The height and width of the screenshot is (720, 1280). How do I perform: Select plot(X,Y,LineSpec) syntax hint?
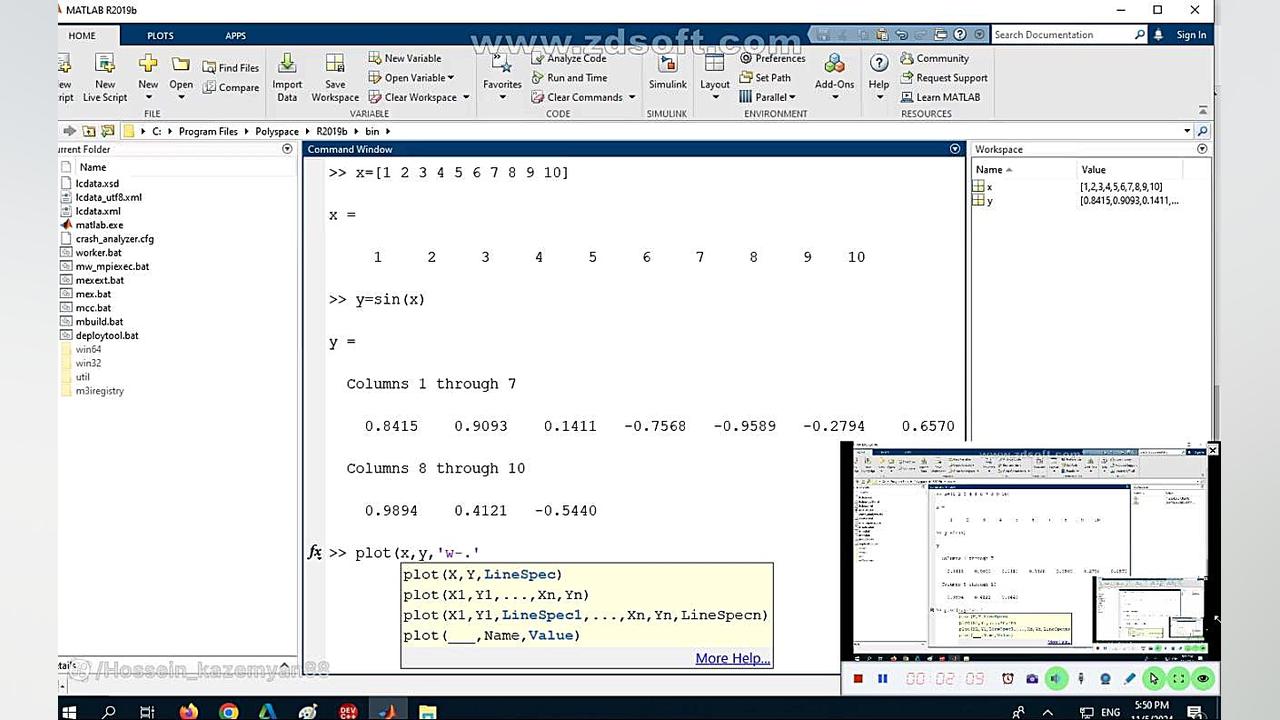tap(483, 574)
